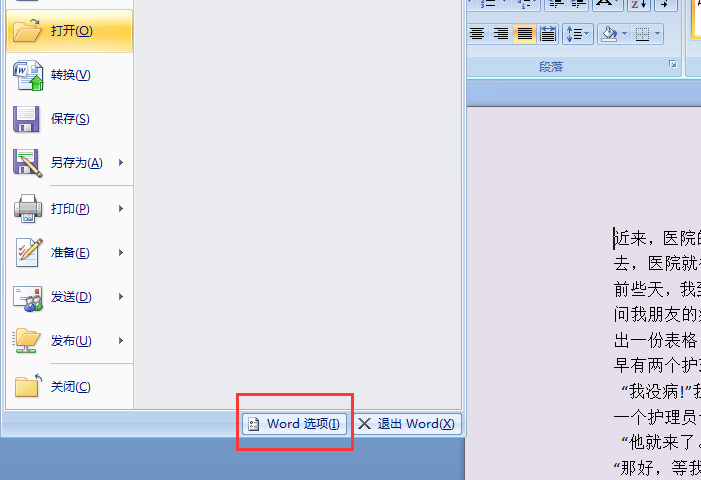The image size is (701, 480).
Task: Apply distributed alignment icon
Action: pos(548,34)
